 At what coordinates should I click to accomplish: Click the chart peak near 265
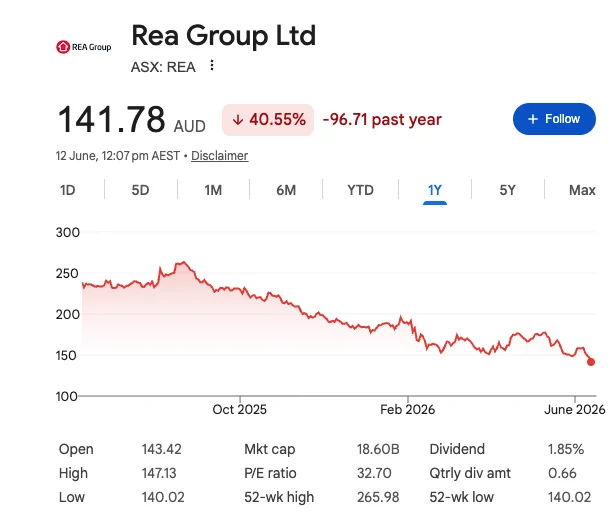point(183,263)
